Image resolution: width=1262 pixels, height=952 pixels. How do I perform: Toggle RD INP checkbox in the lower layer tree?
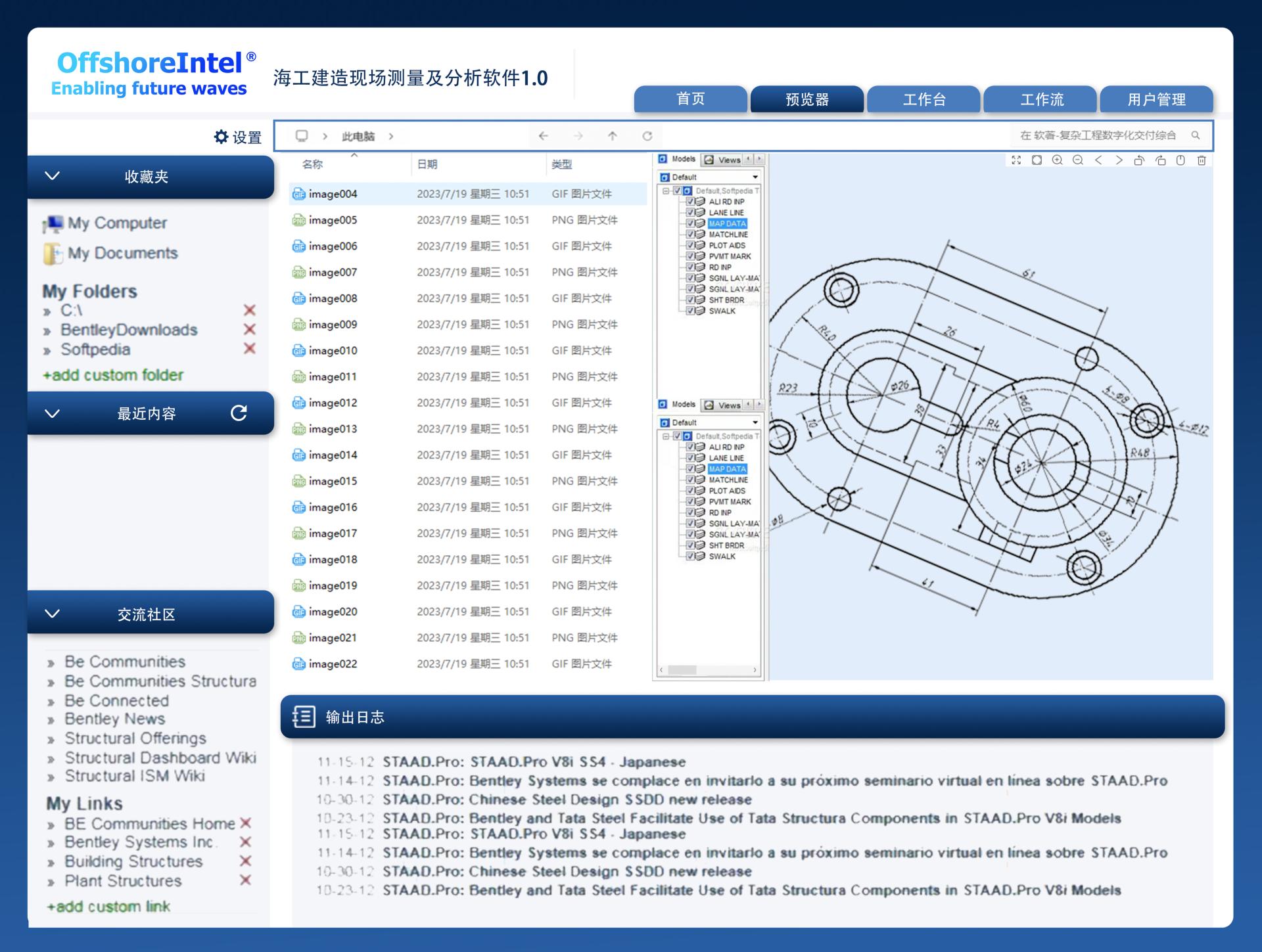[x=691, y=512]
